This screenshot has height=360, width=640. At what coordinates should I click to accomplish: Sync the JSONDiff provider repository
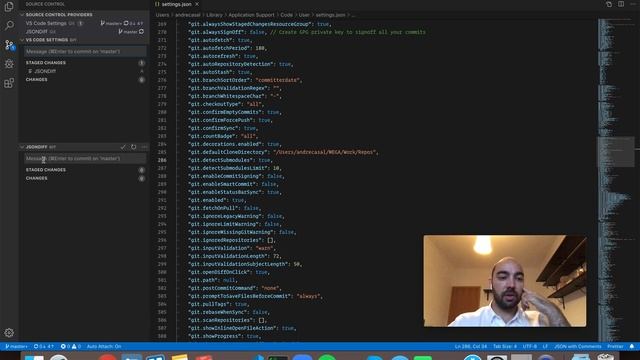tap(141, 31)
